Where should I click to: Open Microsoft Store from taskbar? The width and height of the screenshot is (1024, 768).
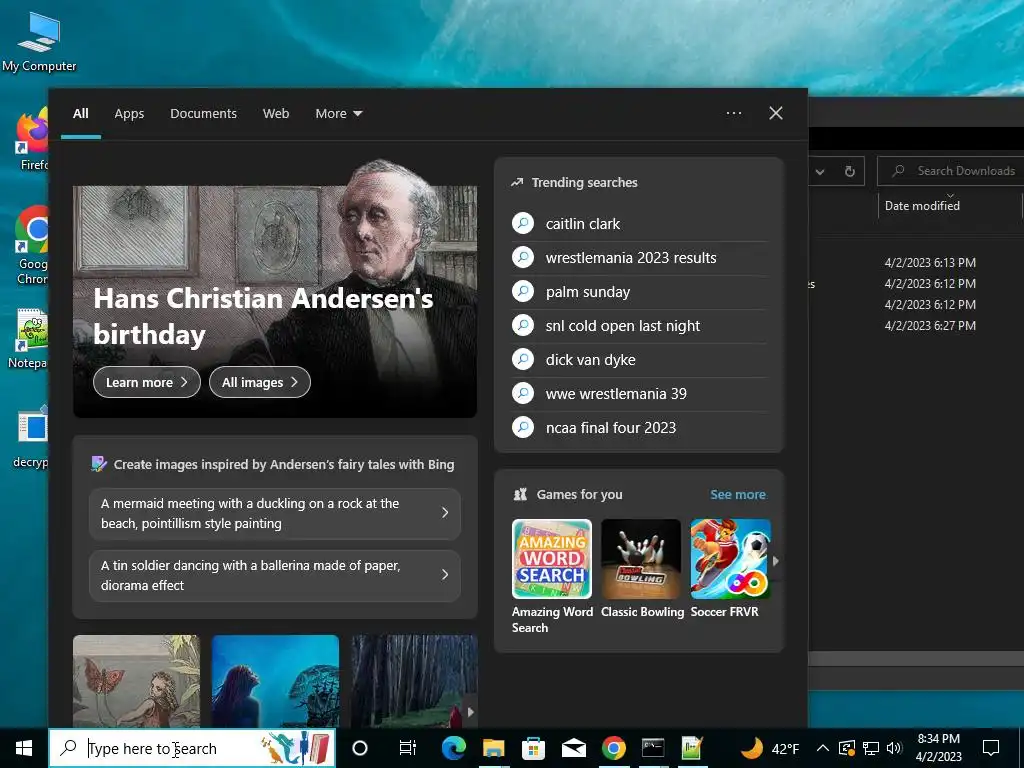point(534,748)
